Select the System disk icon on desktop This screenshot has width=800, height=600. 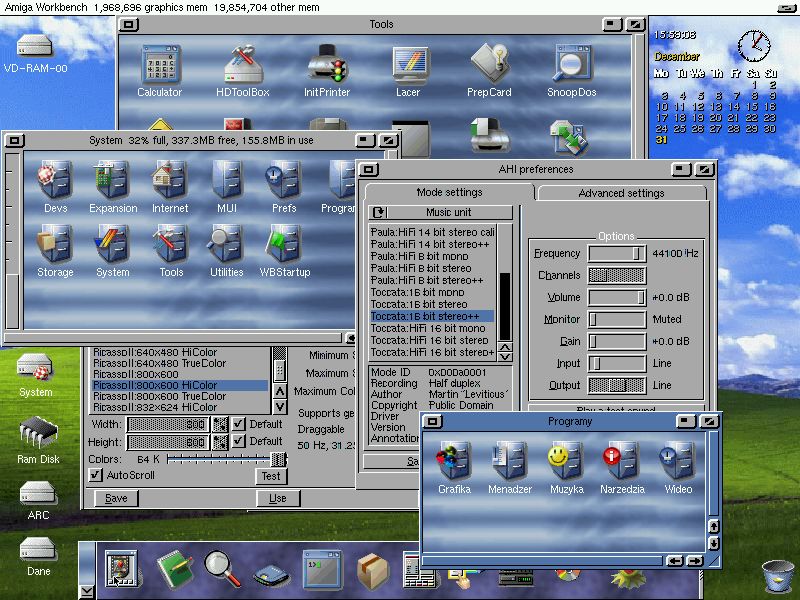(x=35, y=367)
